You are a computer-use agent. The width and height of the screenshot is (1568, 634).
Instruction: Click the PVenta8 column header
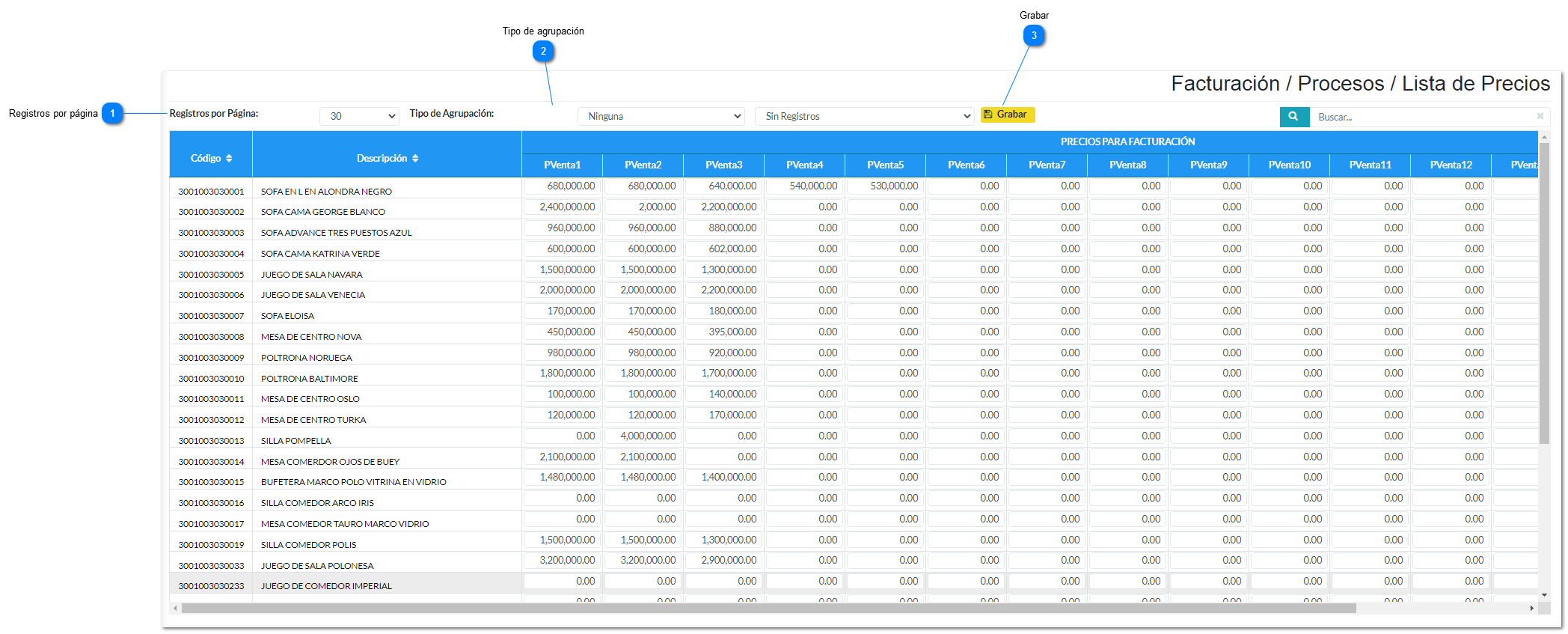1128,165
